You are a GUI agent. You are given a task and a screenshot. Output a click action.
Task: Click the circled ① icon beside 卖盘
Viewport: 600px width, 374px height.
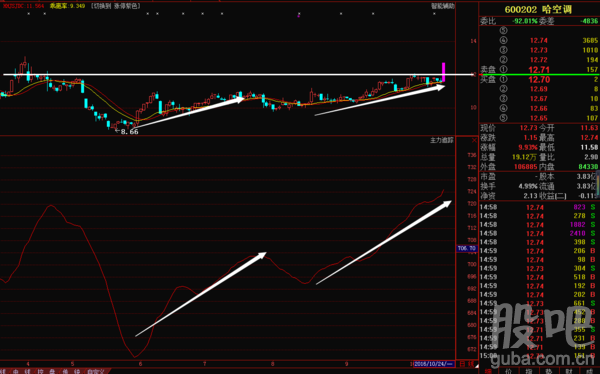pyautogui.click(x=504, y=69)
